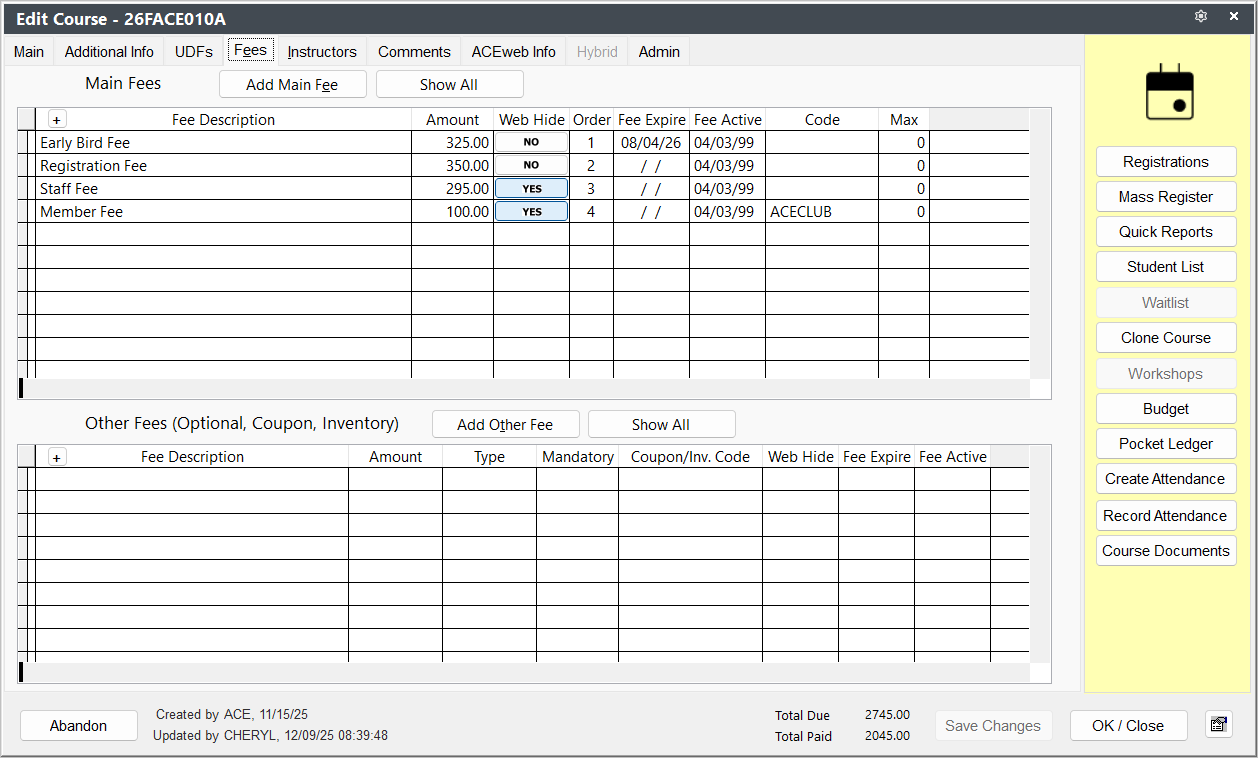Select the Fees tab
Viewport: 1258px width, 758px height.
(251, 50)
